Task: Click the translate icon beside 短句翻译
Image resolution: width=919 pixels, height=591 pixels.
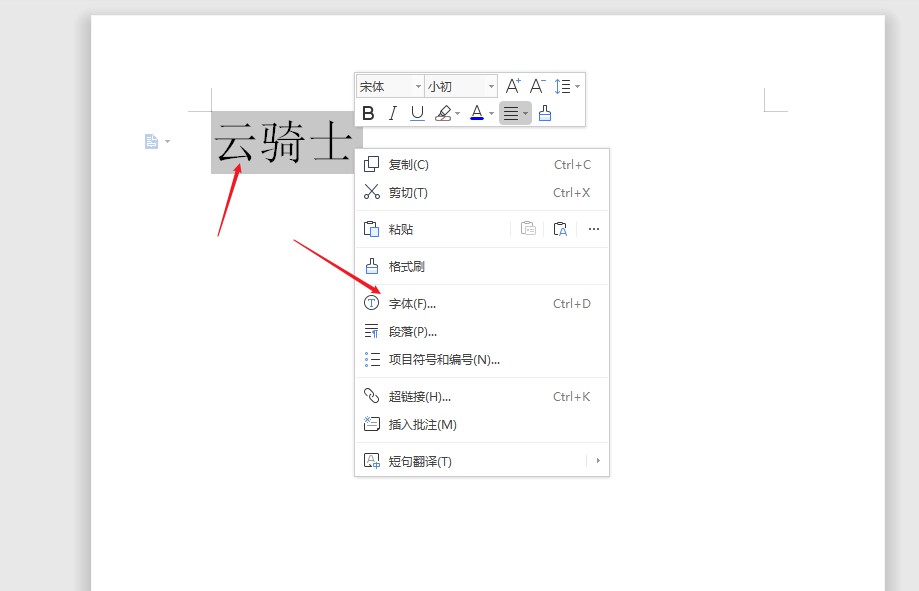Action: click(372, 461)
